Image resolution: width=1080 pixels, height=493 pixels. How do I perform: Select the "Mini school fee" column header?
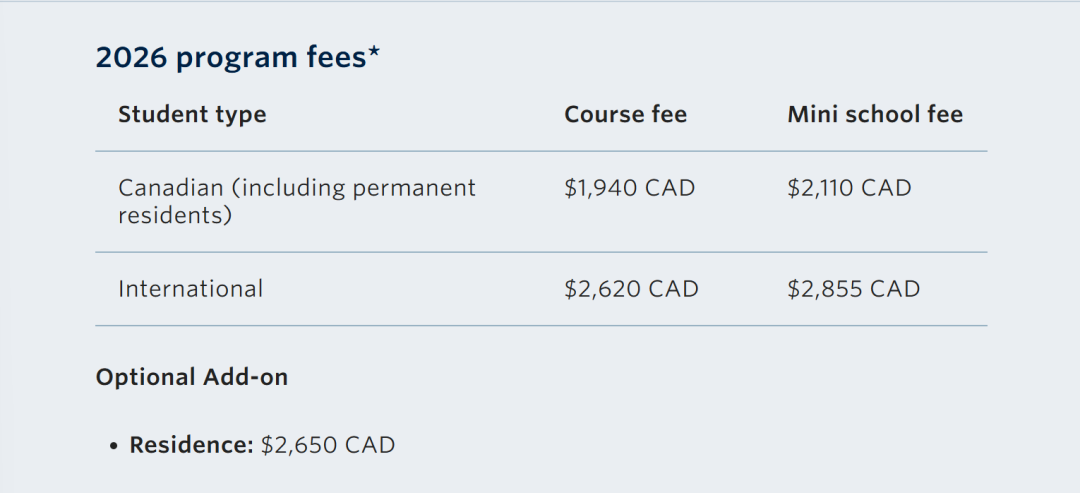tap(874, 115)
